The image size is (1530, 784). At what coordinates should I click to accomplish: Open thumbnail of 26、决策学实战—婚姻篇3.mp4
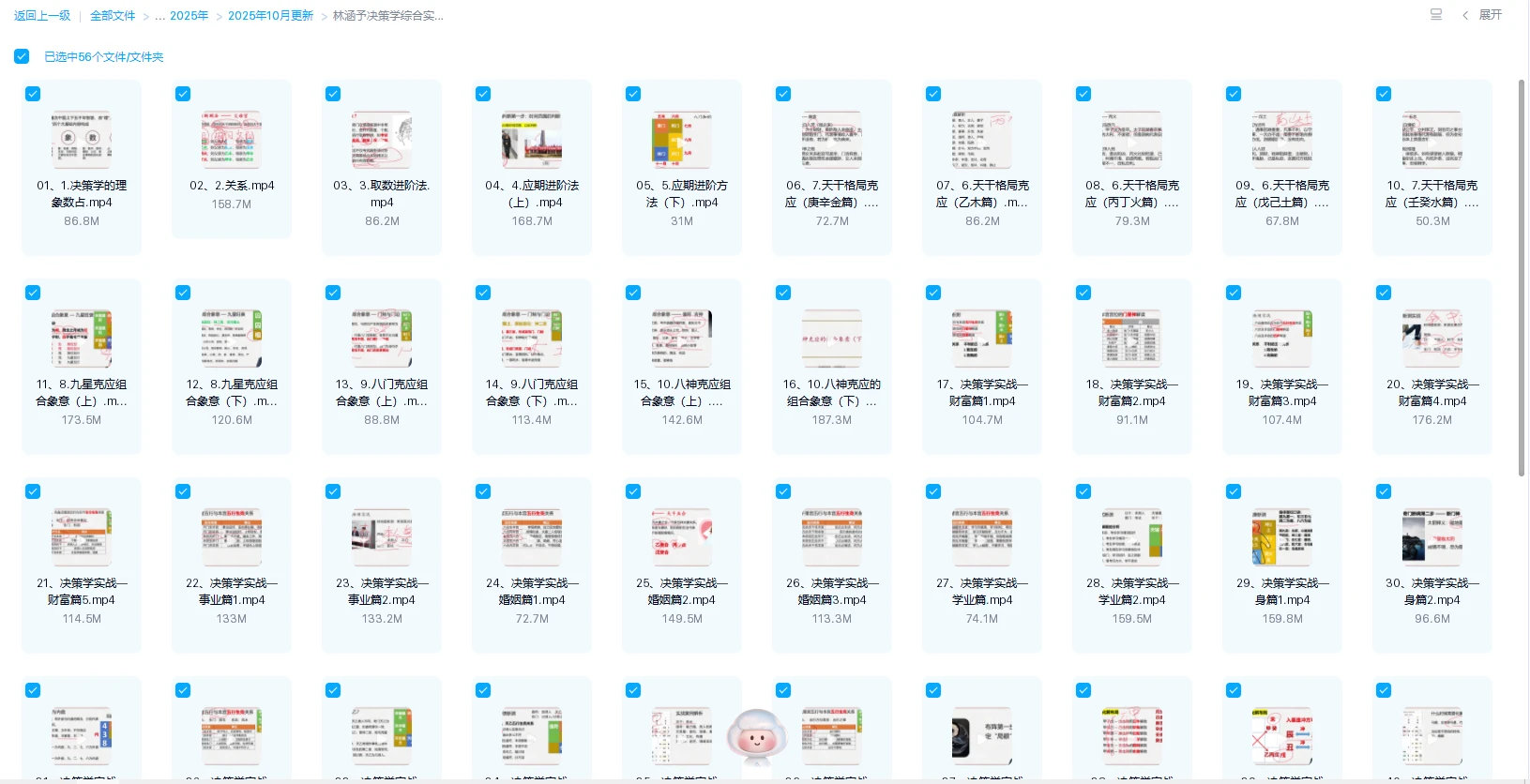(x=832, y=537)
